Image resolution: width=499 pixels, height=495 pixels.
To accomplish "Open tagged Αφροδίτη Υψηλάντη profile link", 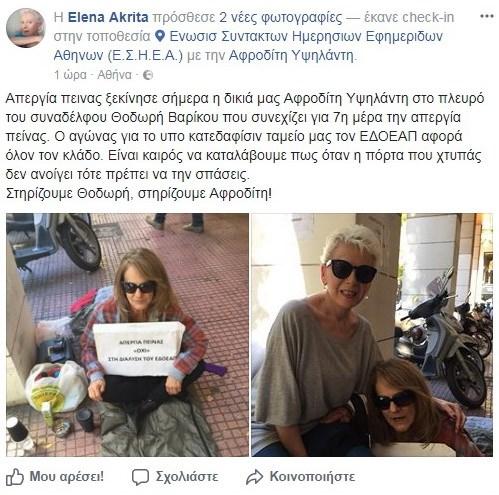I will (291, 55).
